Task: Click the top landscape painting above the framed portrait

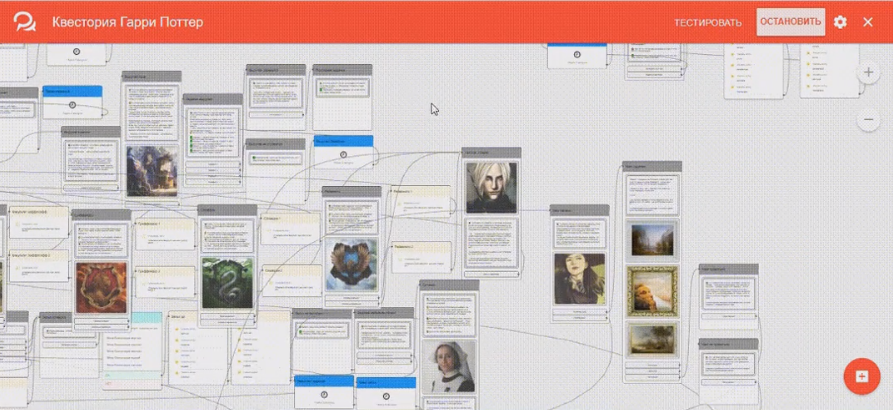Action: pyautogui.click(x=652, y=240)
